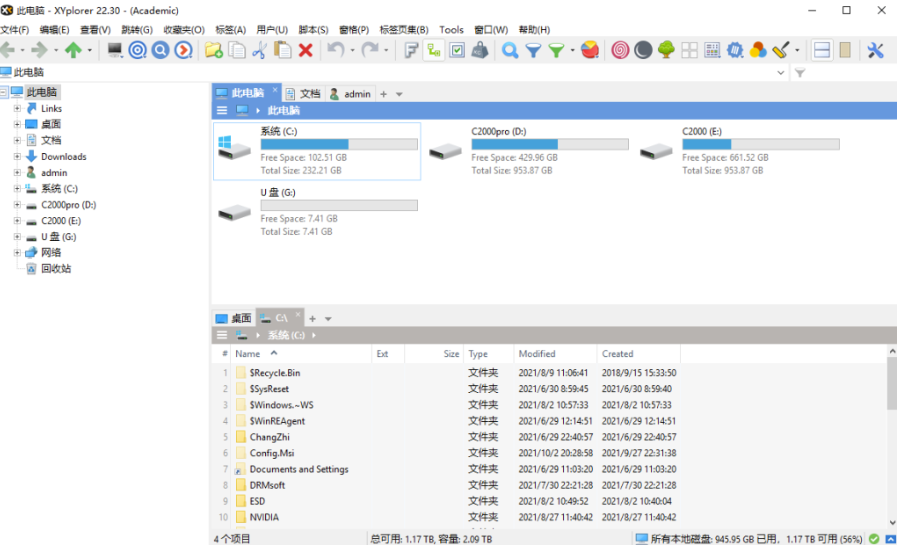Create a new folder
Screen dimensions: 904x553
[x=214, y=50]
